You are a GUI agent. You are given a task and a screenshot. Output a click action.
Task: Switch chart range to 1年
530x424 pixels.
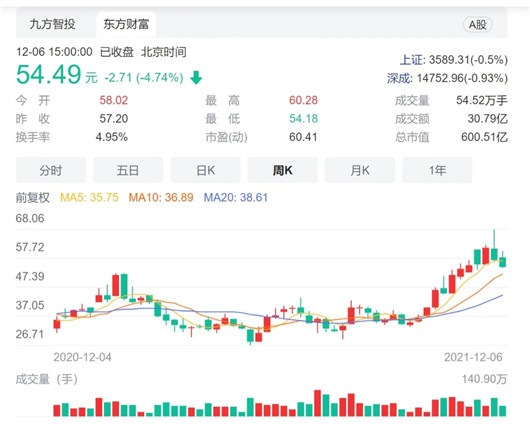pos(437,170)
